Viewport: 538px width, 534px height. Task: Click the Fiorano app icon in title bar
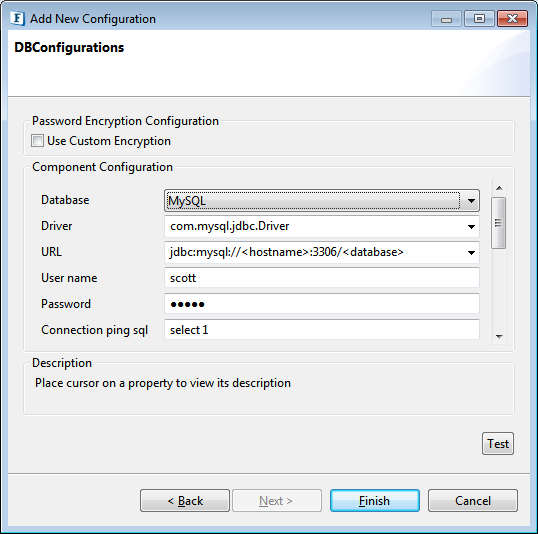coord(17,19)
